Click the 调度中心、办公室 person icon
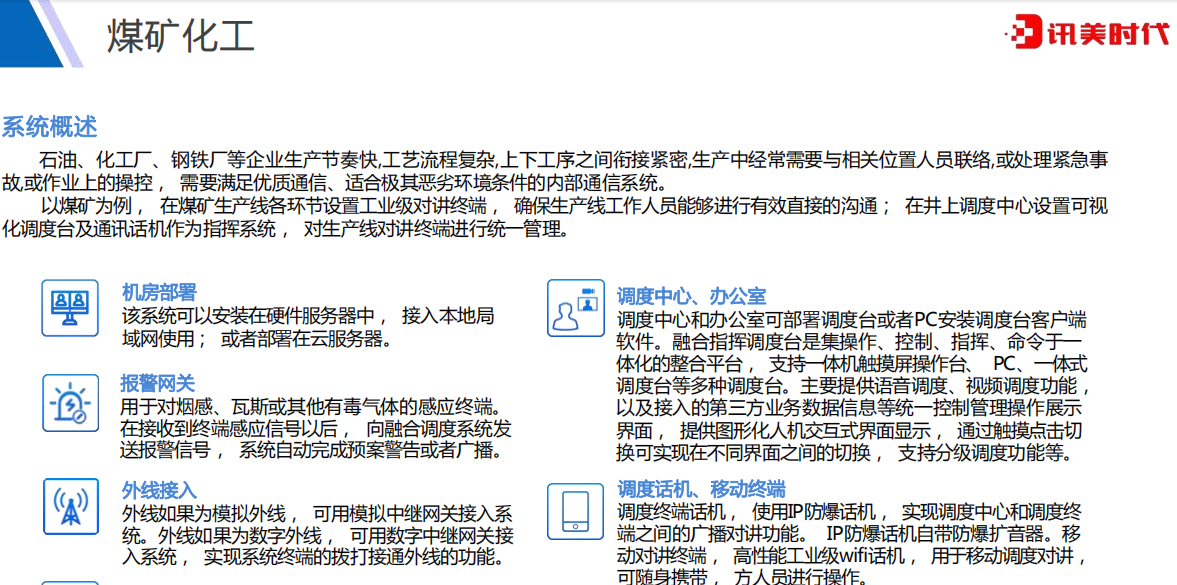 click(575, 307)
